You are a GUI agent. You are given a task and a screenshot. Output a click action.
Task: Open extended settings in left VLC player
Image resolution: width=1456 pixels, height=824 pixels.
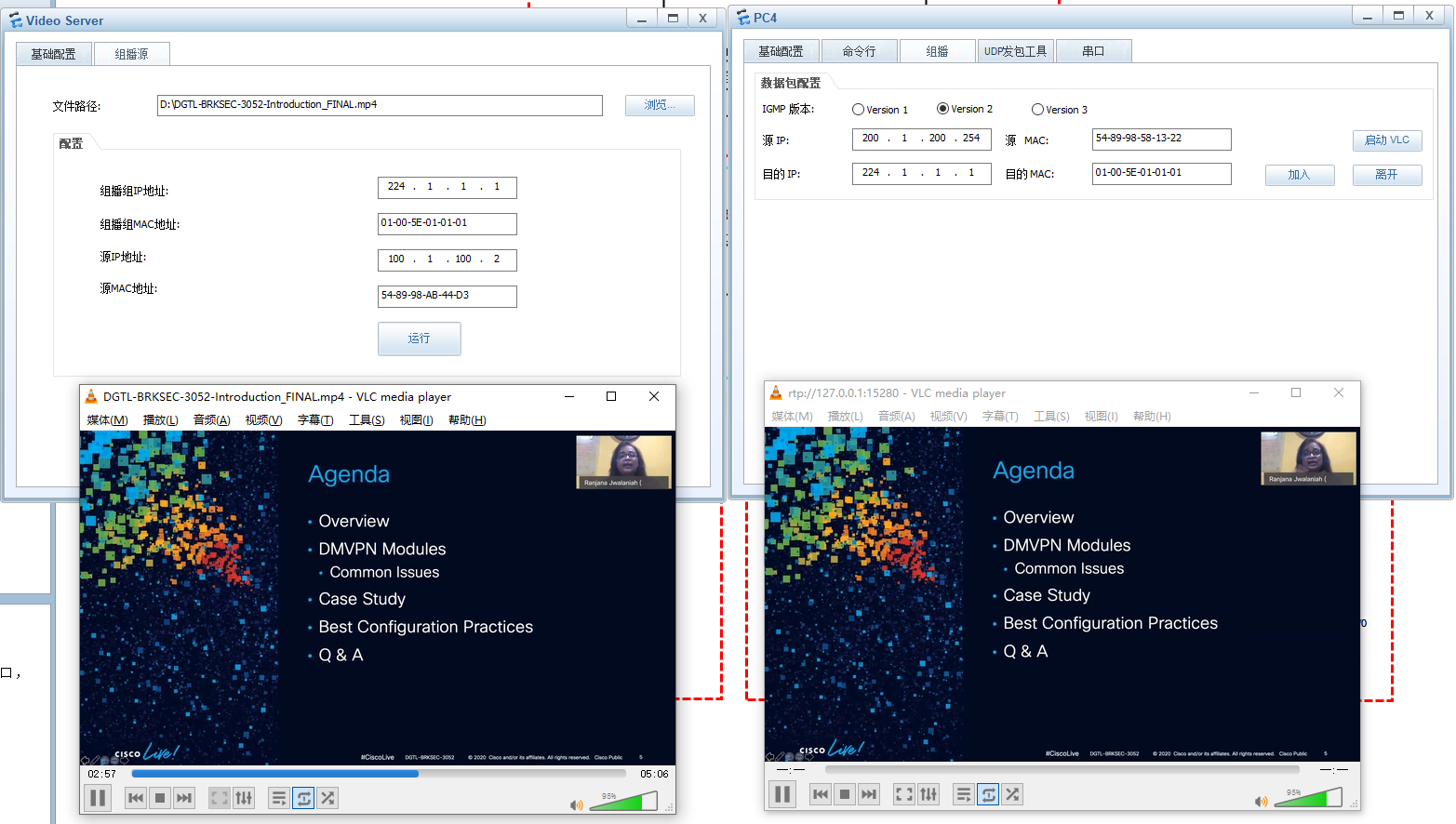[244, 798]
